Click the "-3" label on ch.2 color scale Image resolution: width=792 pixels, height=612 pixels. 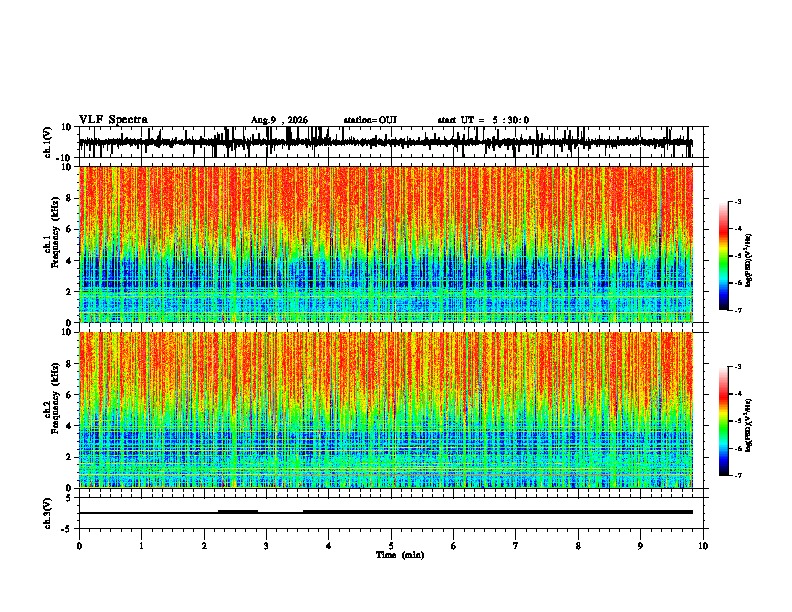(x=738, y=367)
